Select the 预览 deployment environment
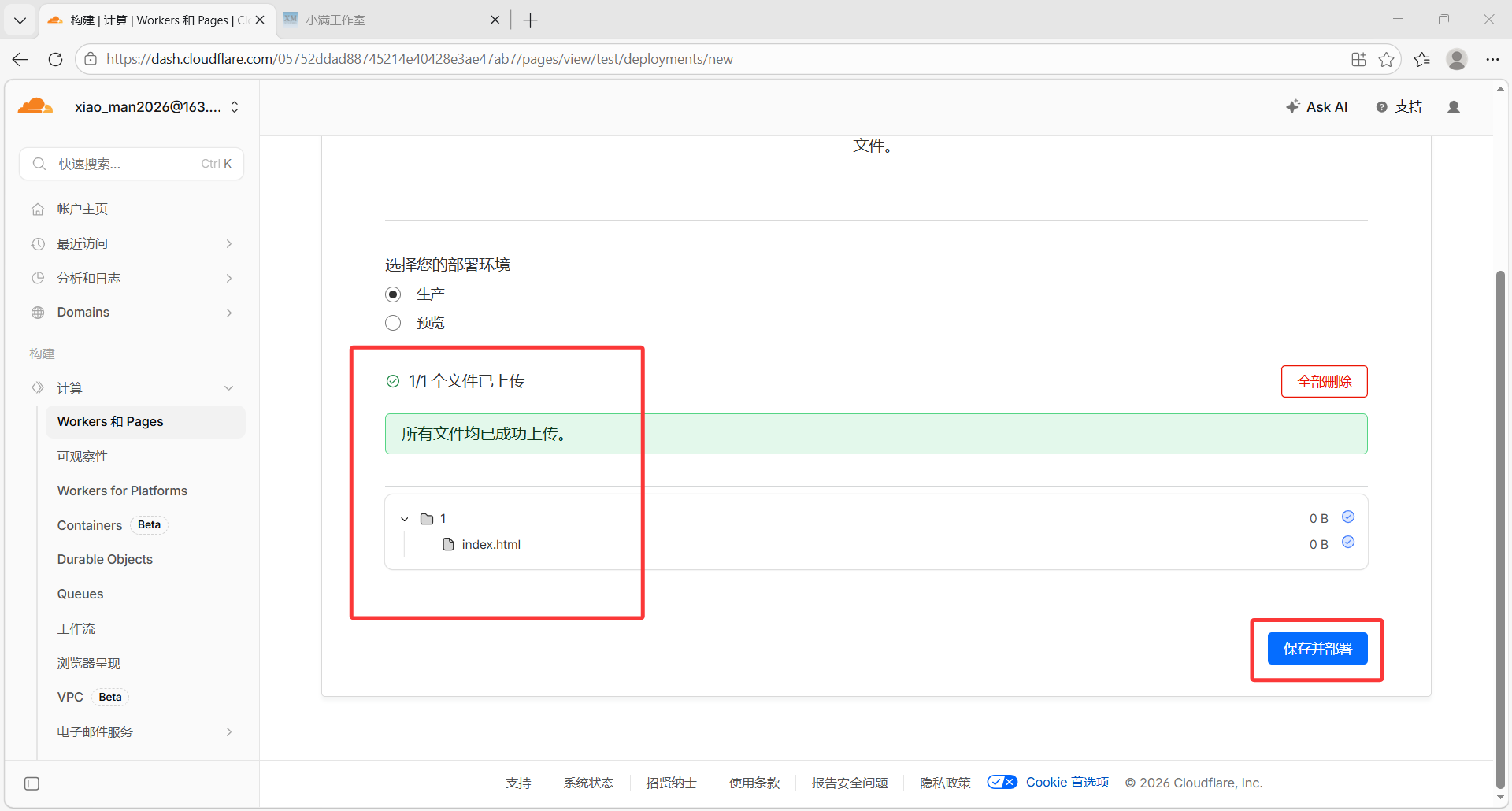 (x=393, y=323)
